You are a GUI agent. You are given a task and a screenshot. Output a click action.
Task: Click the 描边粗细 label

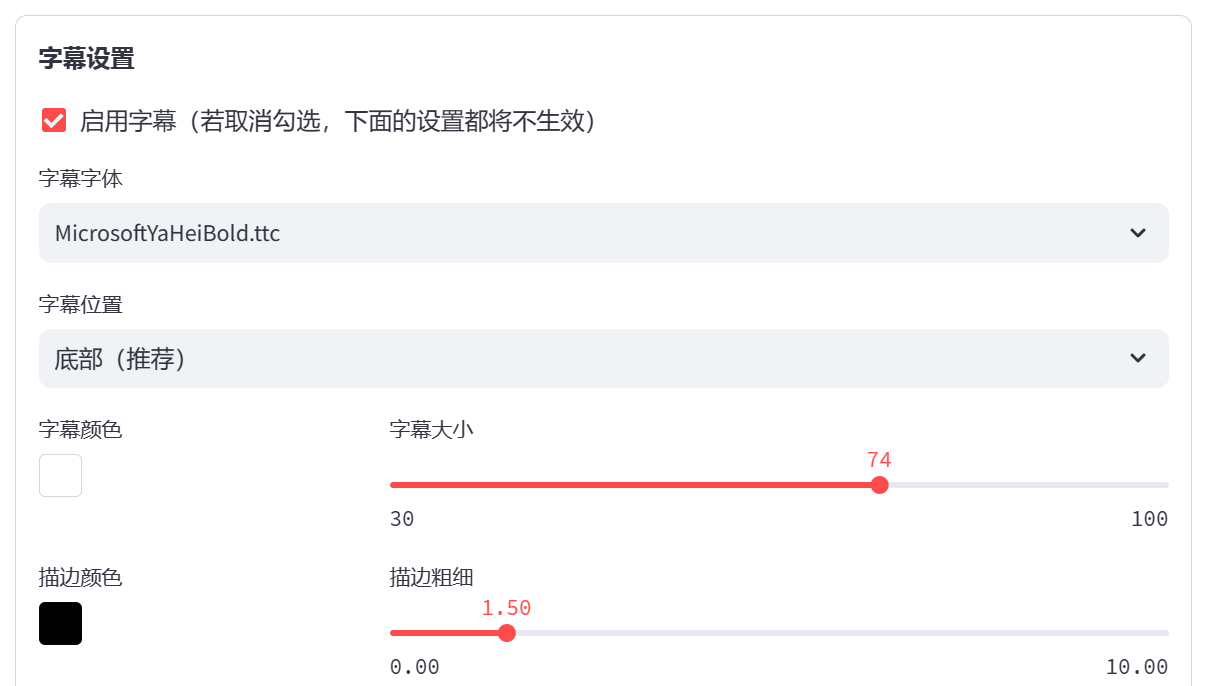point(431,577)
